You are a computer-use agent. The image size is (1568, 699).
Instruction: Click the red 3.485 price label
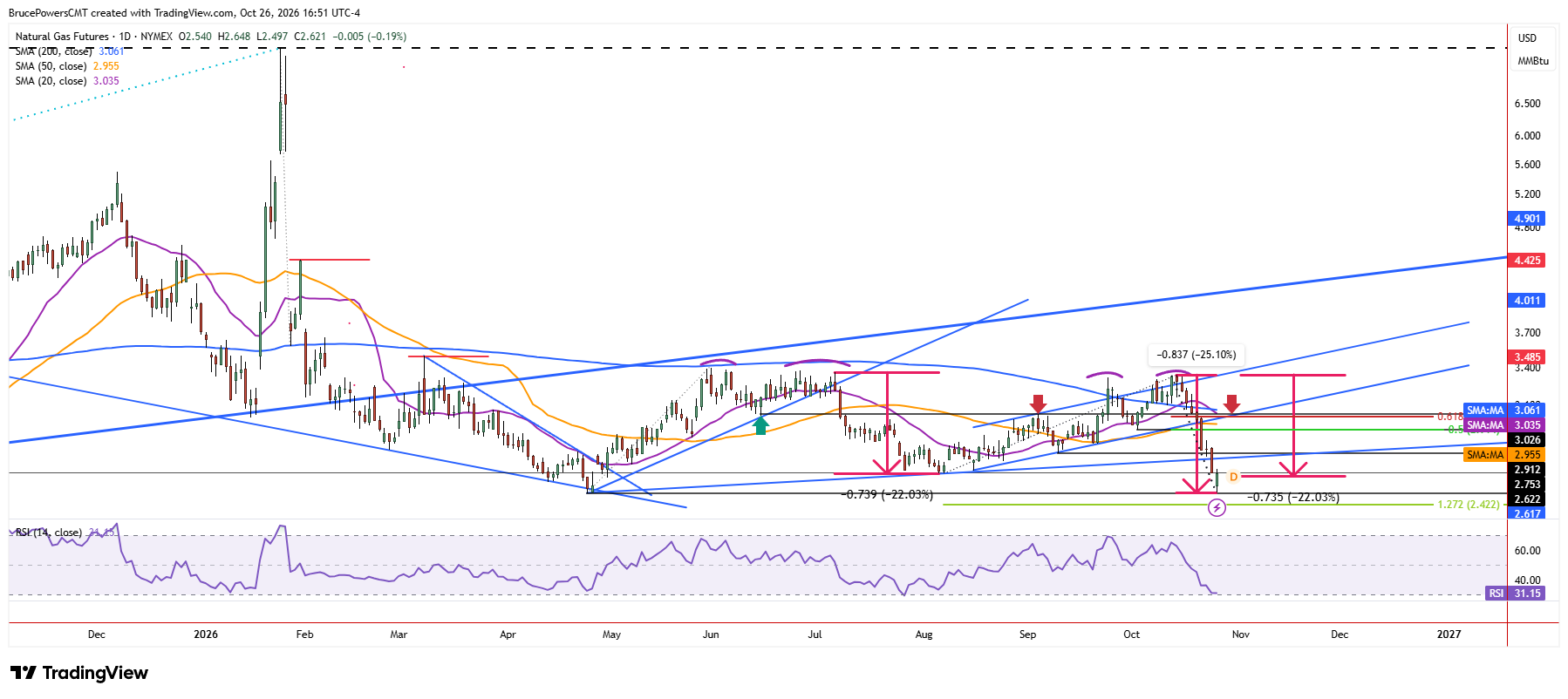tap(1527, 357)
